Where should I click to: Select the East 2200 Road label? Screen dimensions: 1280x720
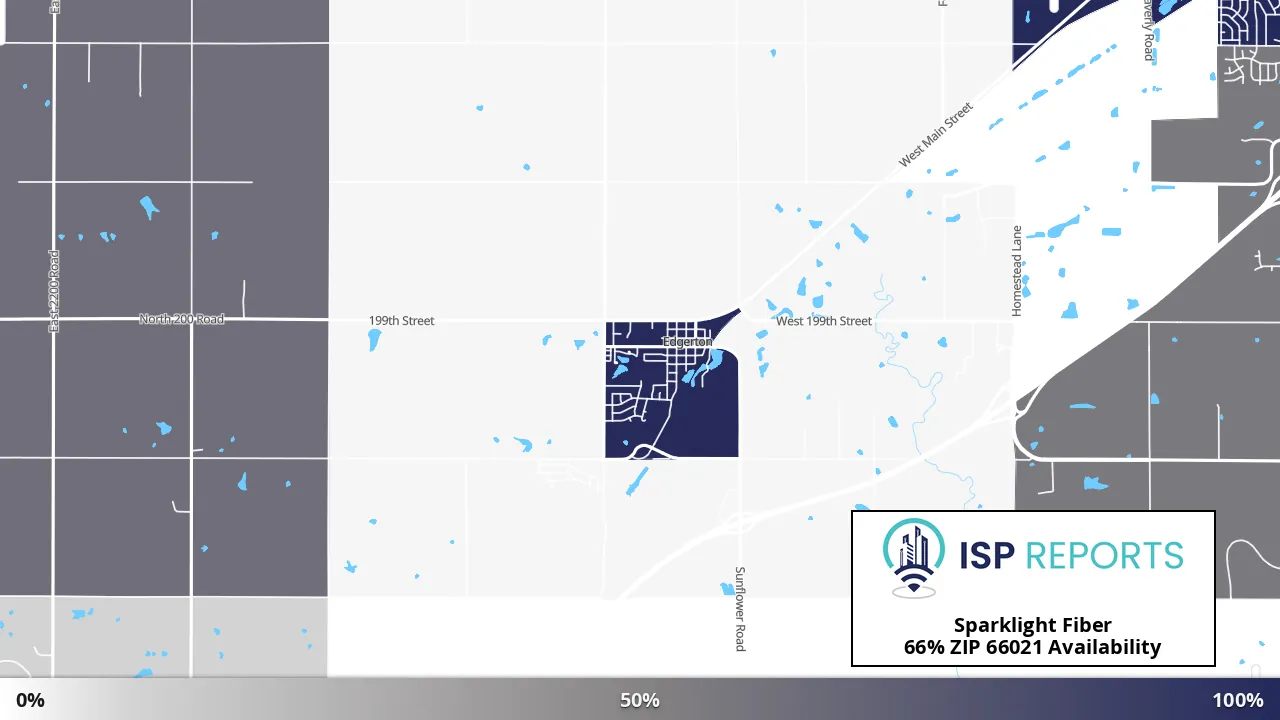click(54, 291)
